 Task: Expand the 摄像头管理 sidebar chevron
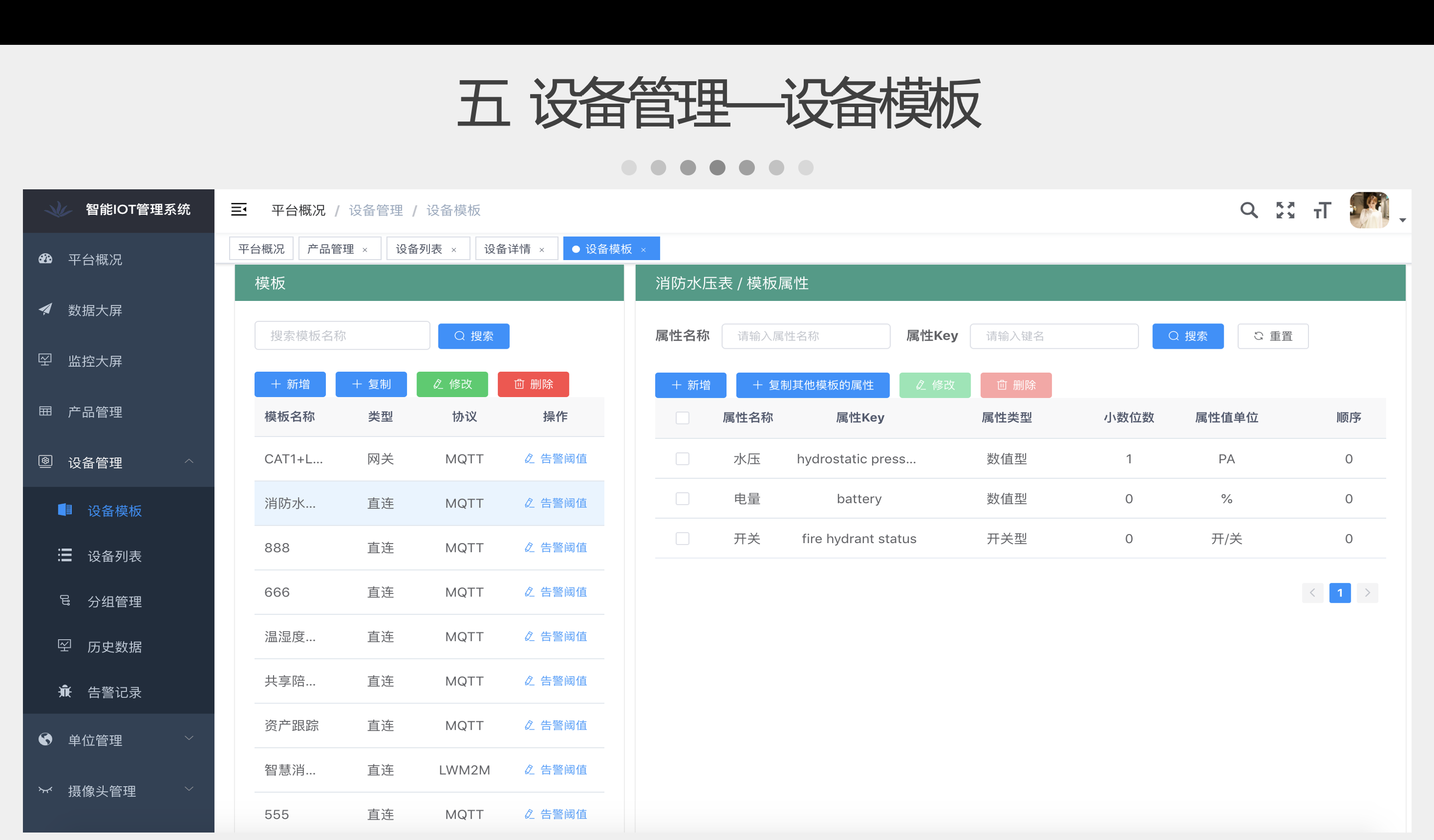[189, 789]
